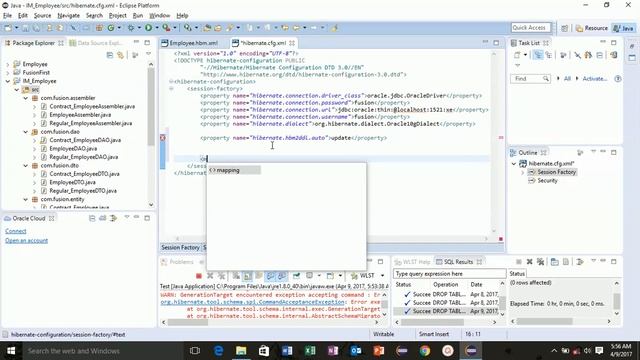Click the Open Type toolbar icon
The width and height of the screenshot is (640, 360).
pyautogui.click(x=207, y=28)
